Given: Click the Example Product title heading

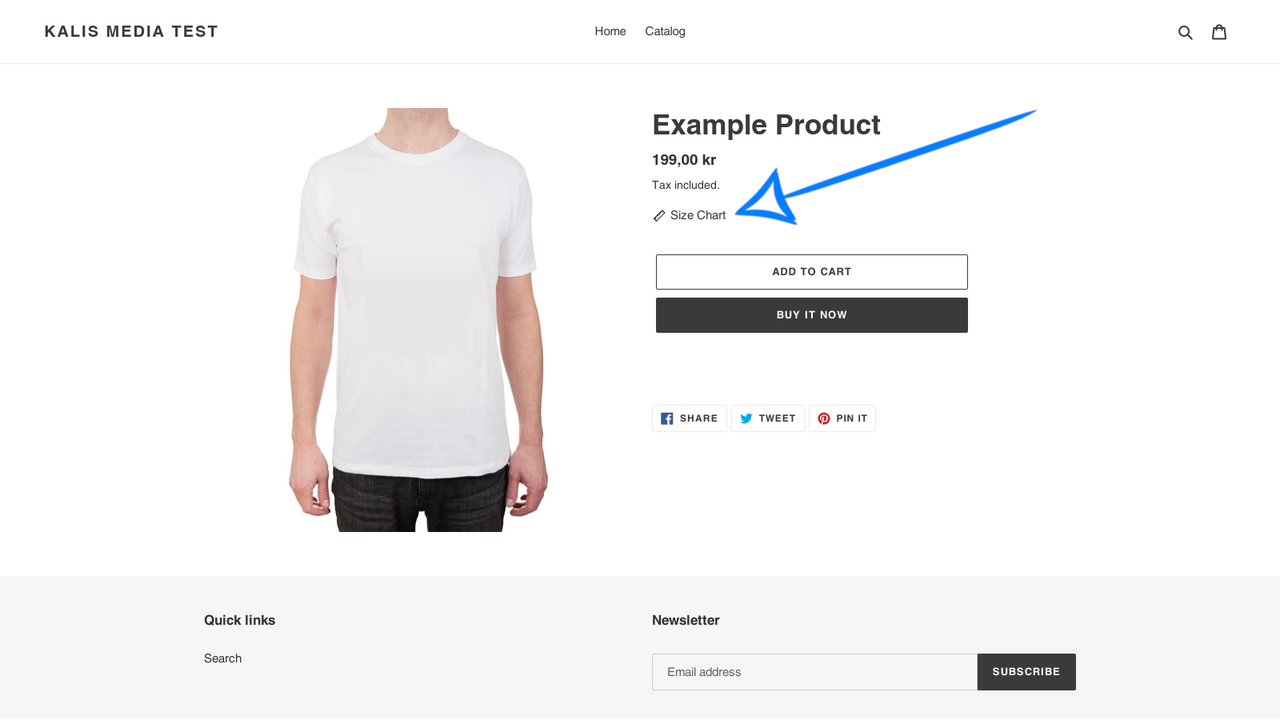Looking at the screenshot, I should pos(765,124).
